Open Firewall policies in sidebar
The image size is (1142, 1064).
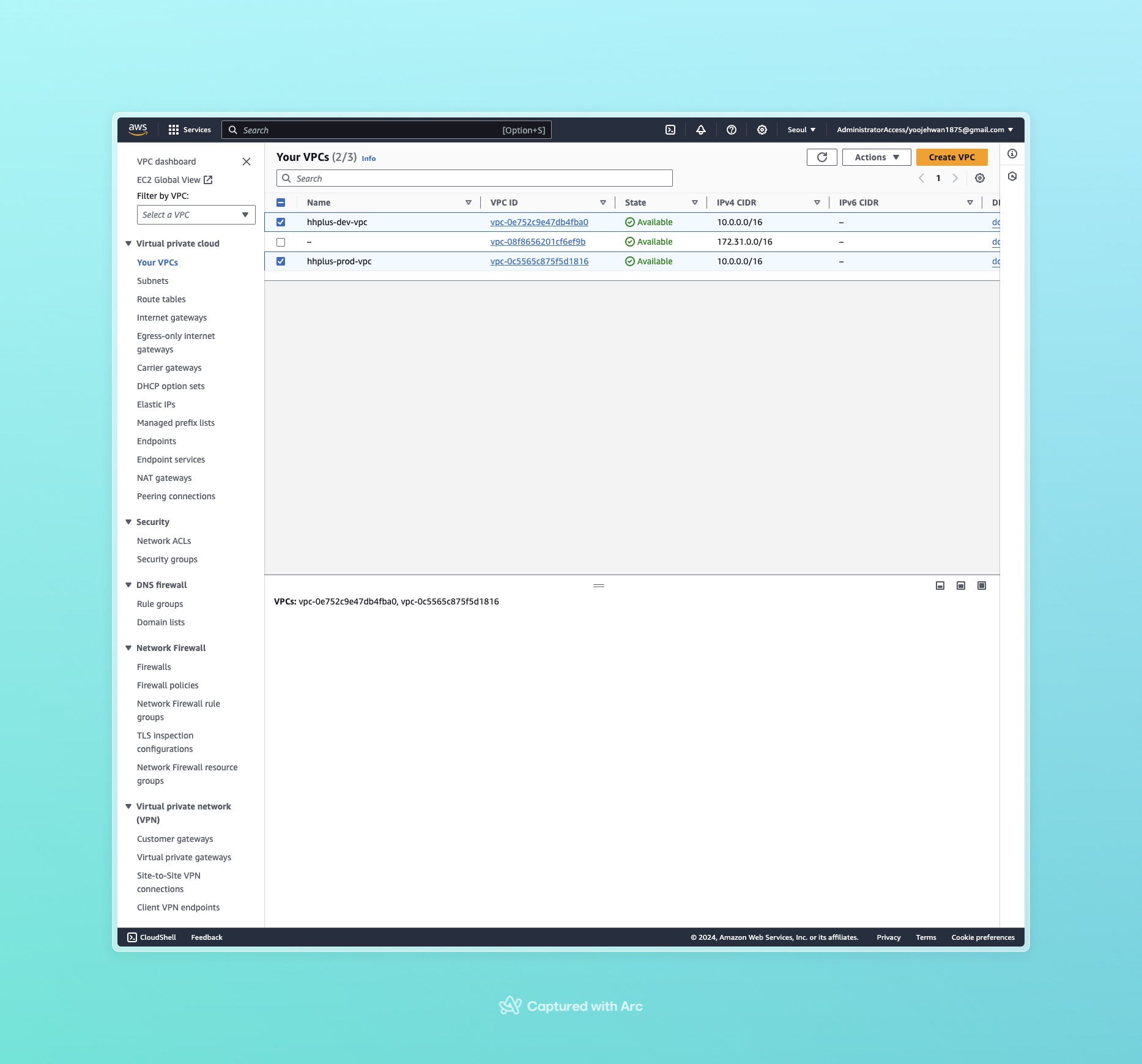click(x=168, y=685)
